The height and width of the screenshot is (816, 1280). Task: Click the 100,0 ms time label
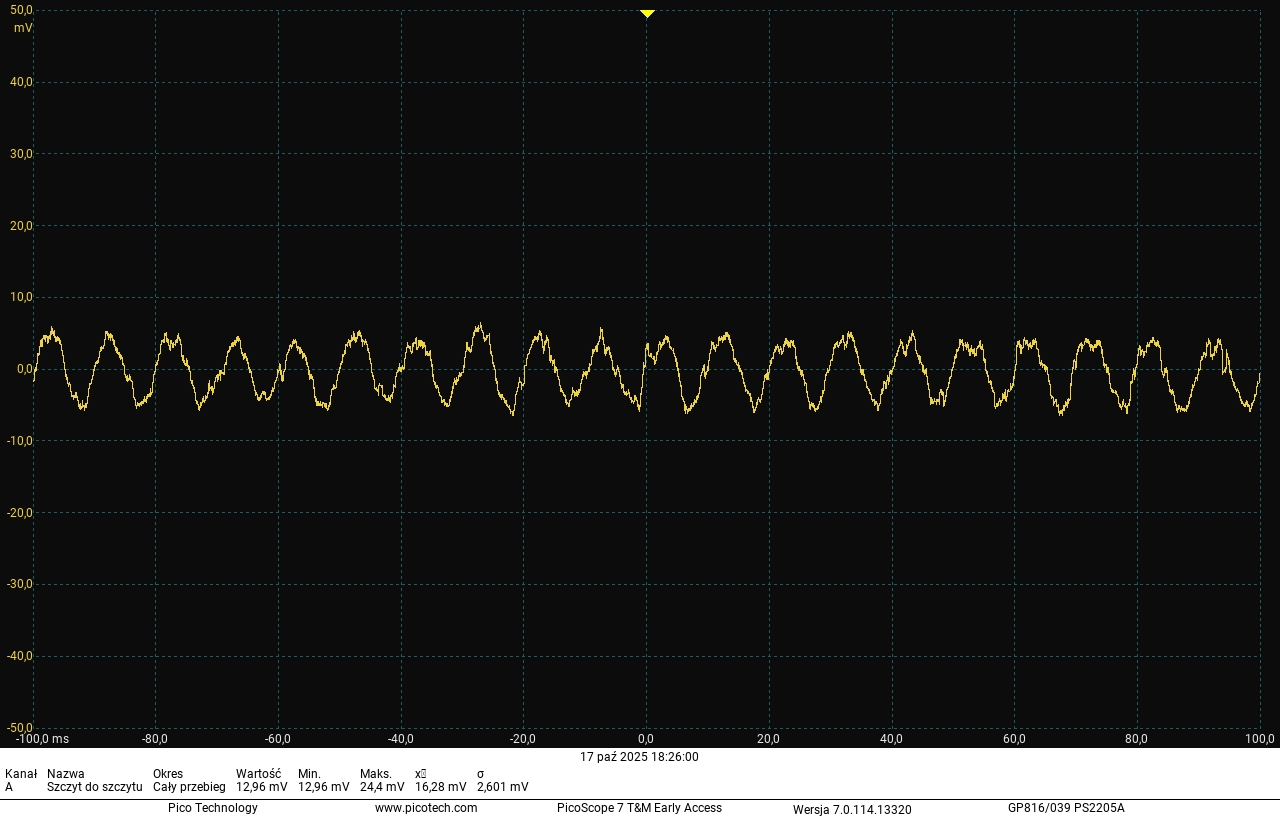pyautogui.click(x=1260, y=740)
